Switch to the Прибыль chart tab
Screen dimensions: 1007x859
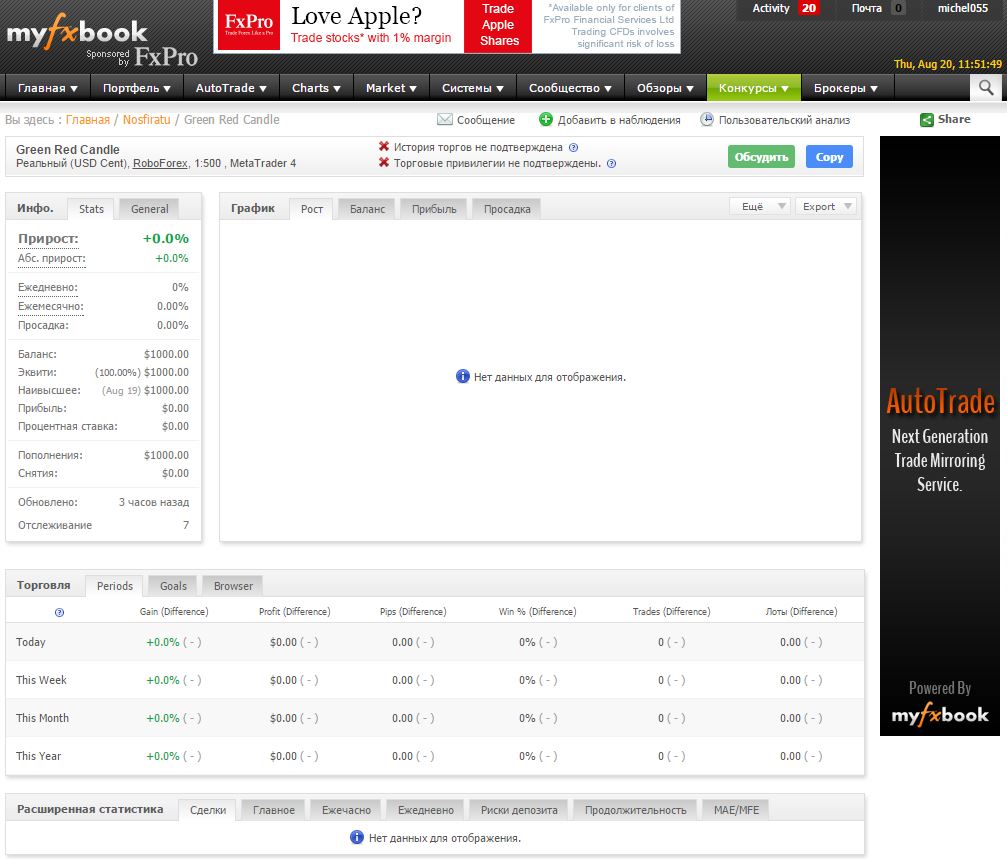(x=434, y=209)
